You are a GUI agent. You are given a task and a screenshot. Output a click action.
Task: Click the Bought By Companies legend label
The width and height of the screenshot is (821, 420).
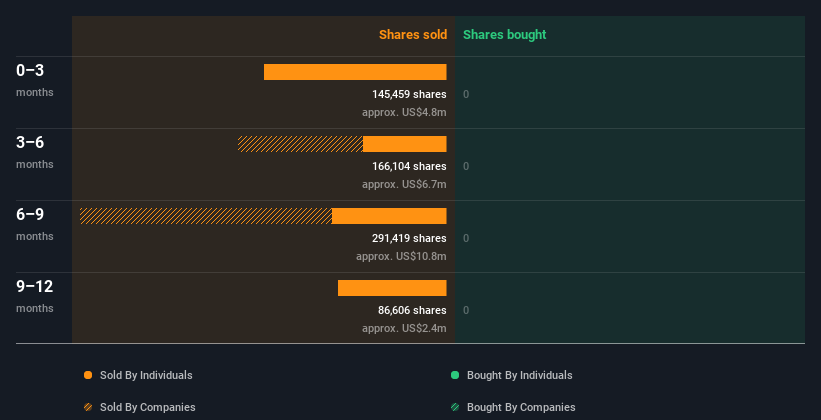tap(521, 407)
